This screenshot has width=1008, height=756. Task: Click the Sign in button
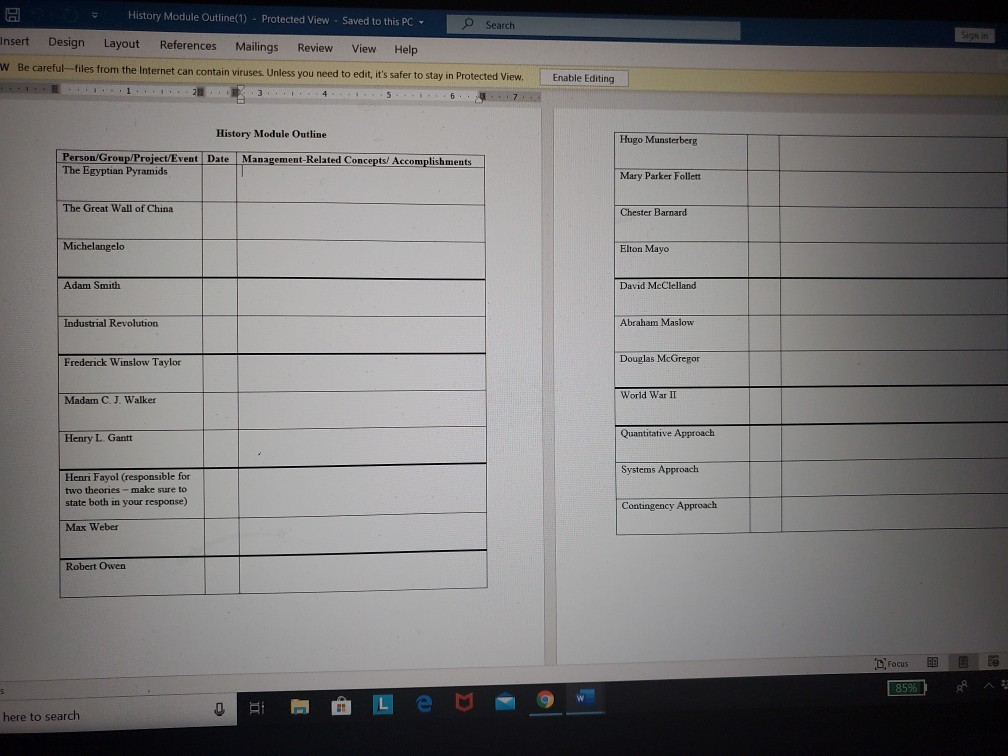974,33
